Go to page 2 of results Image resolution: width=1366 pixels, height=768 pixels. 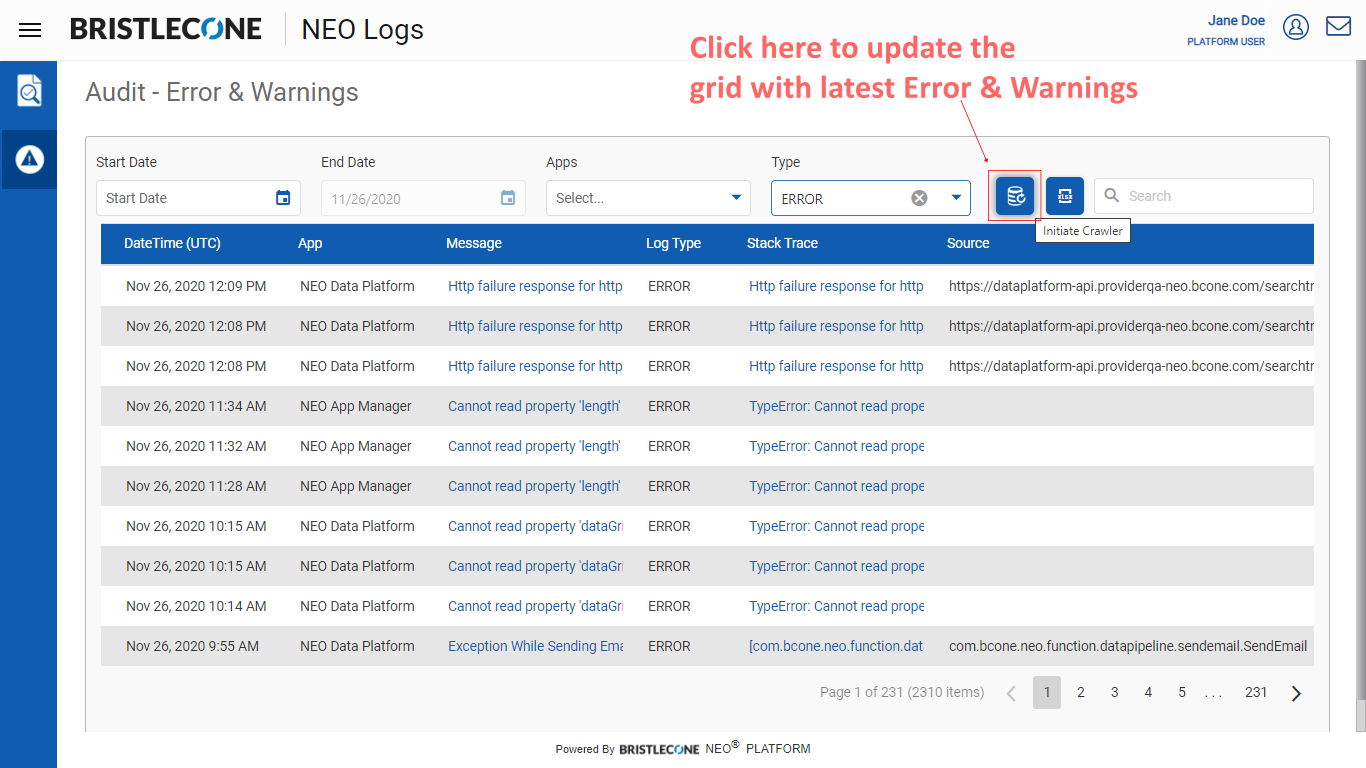1081,693
